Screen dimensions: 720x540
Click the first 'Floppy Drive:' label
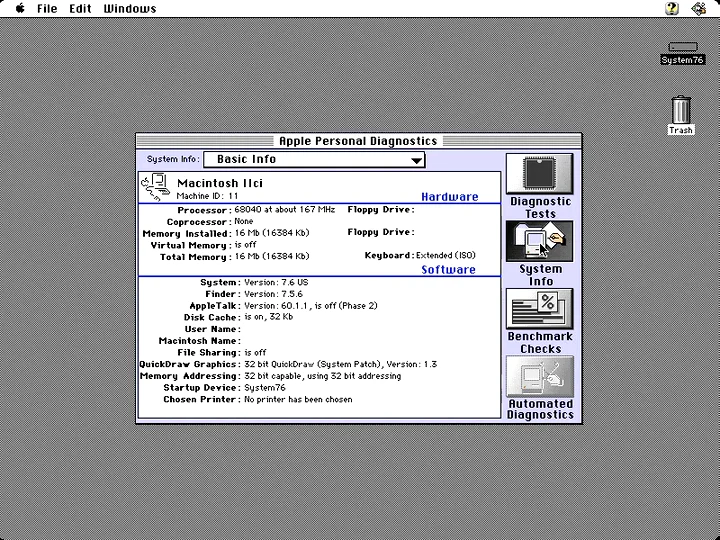(381, 209)
